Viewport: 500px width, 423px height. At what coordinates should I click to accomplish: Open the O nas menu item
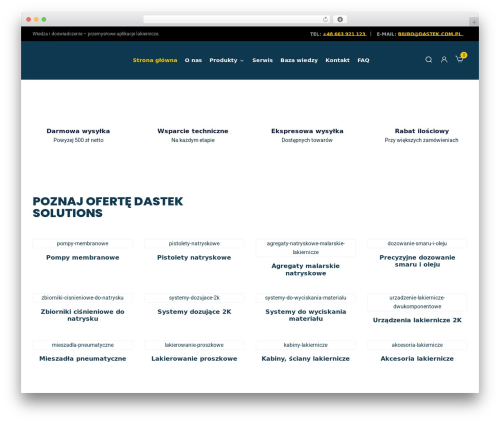193,60
